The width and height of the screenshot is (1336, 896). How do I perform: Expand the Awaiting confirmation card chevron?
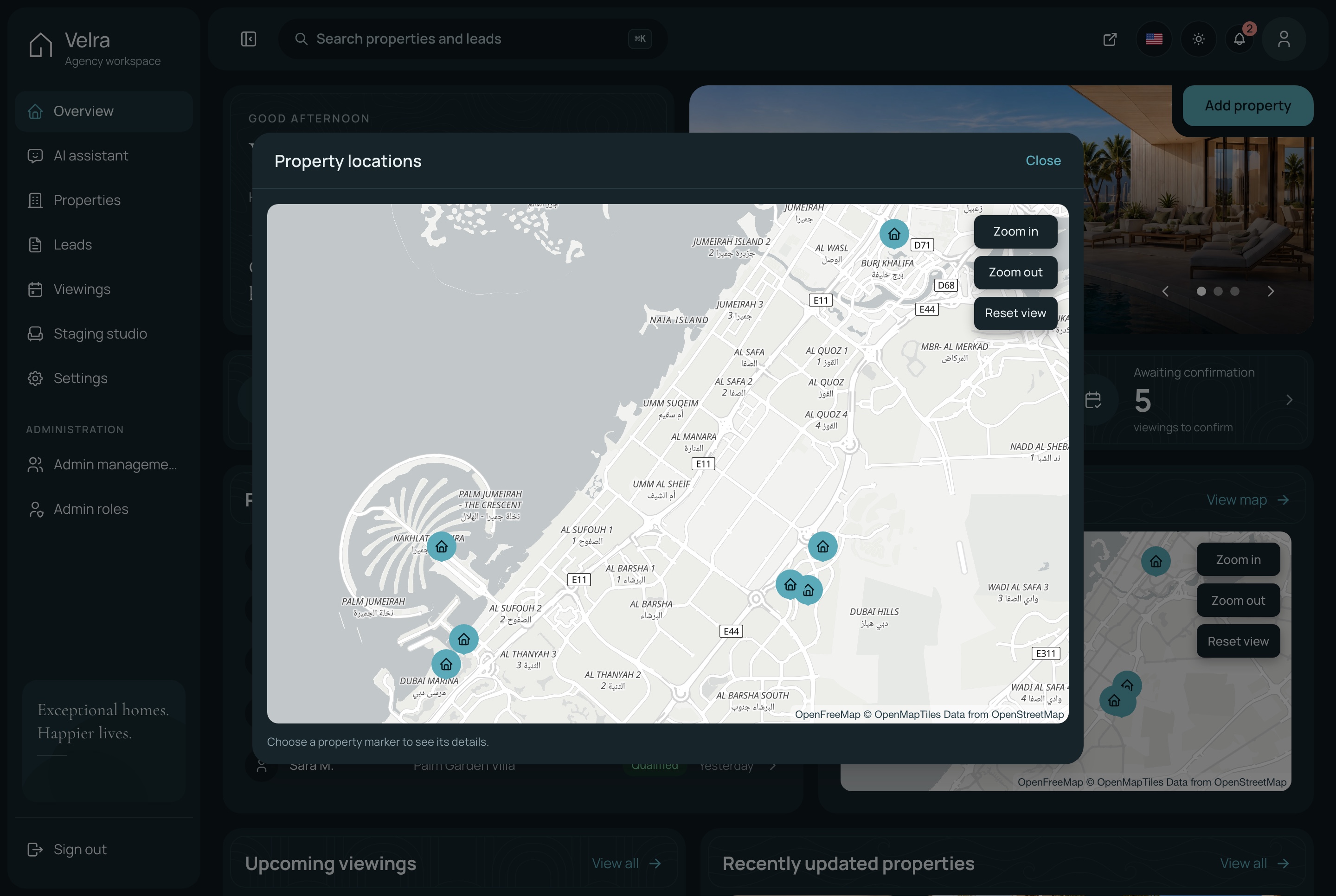(x=1289, y=399)
